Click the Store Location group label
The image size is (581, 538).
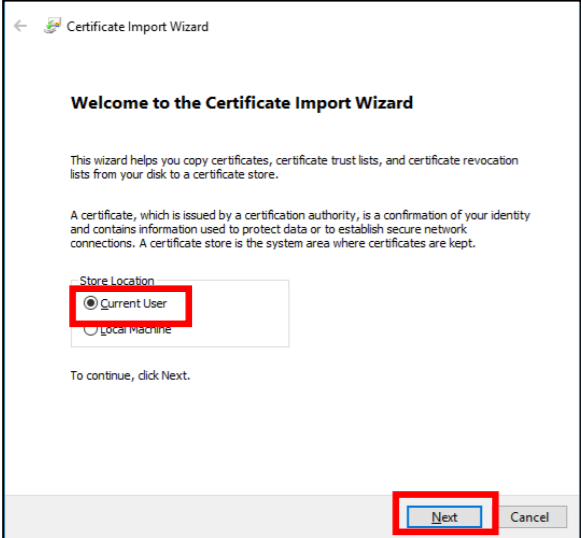point(117,280)
